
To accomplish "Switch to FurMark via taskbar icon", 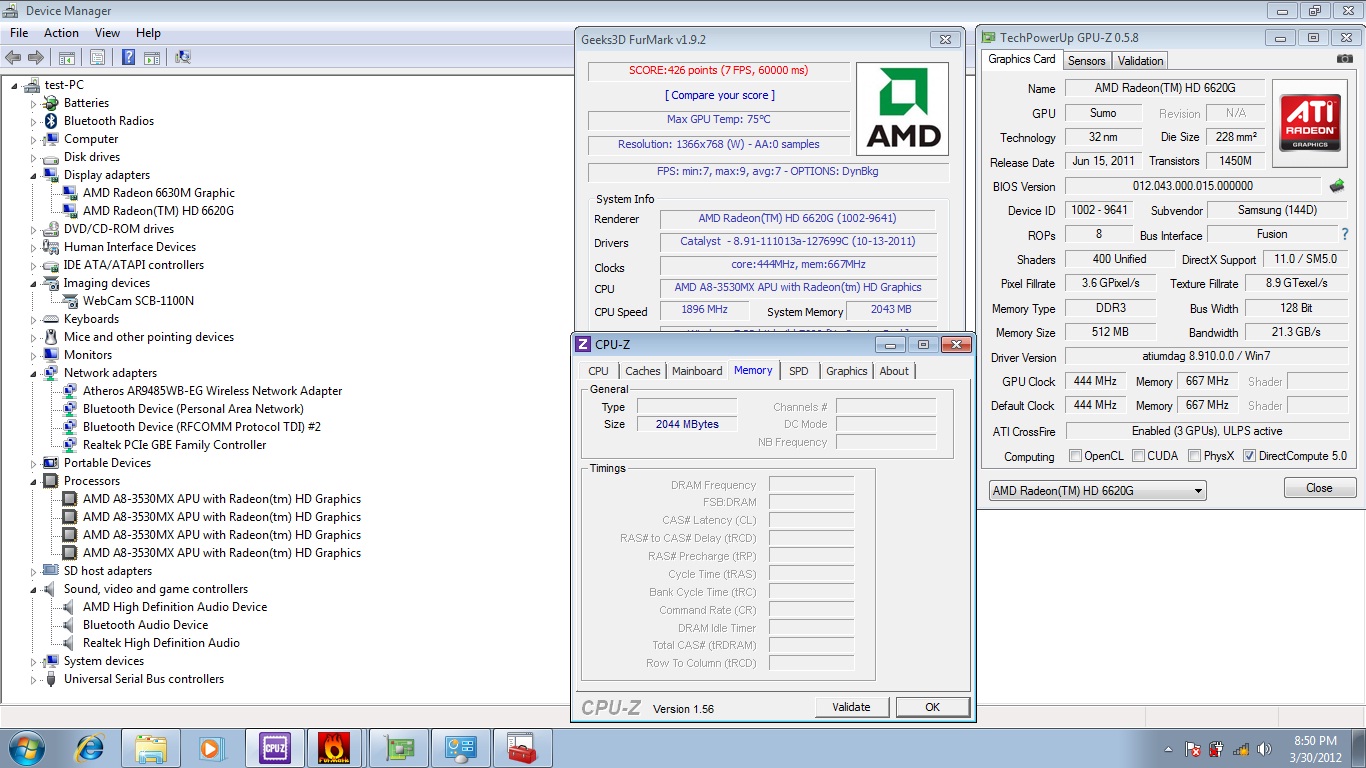I will tap(335, 747).
